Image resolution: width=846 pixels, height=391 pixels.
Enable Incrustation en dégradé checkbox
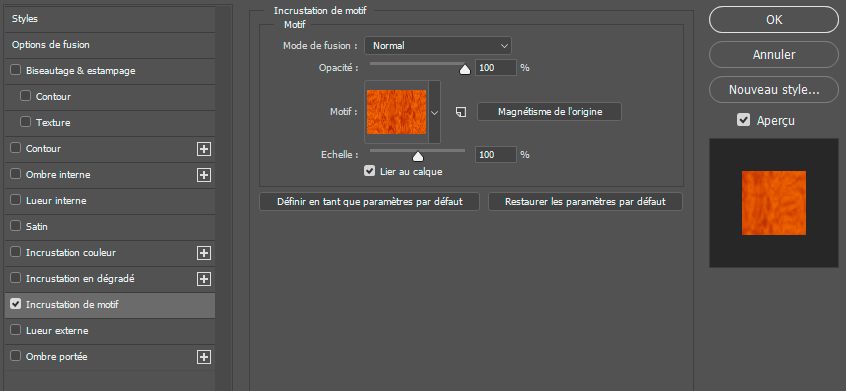click(15, 278)
